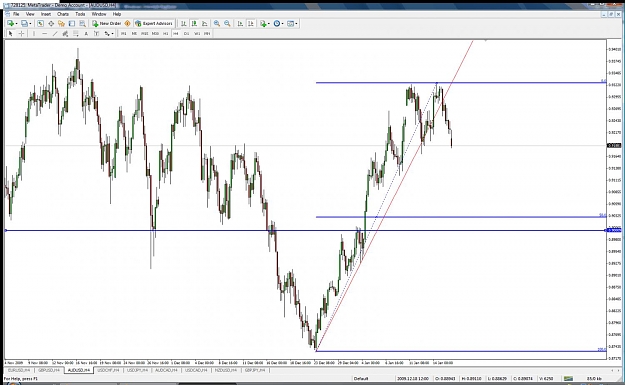Viewport: 625px width, 385px height.
Task: Switch to the GBPUSD,H4 chart tab
Action: (x=49, y=370)
